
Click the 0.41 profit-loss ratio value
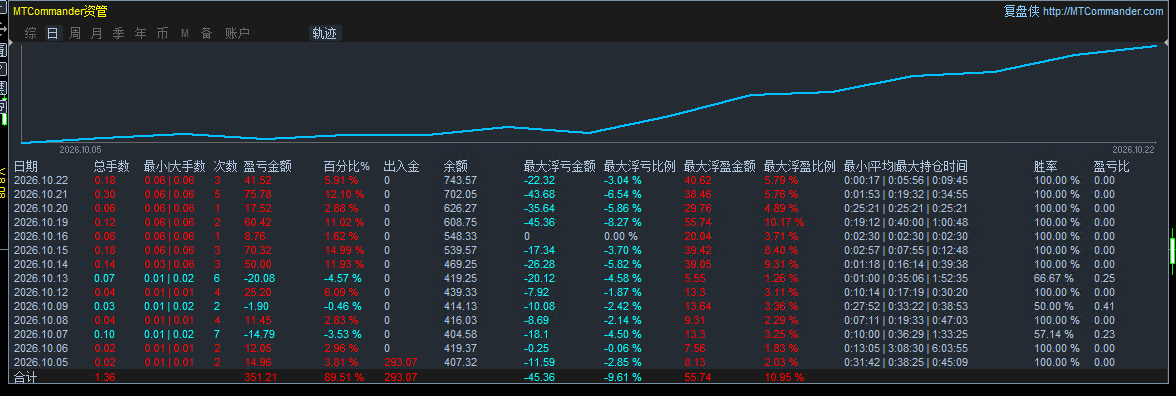pyautogui.click(x=1104, y=306)
